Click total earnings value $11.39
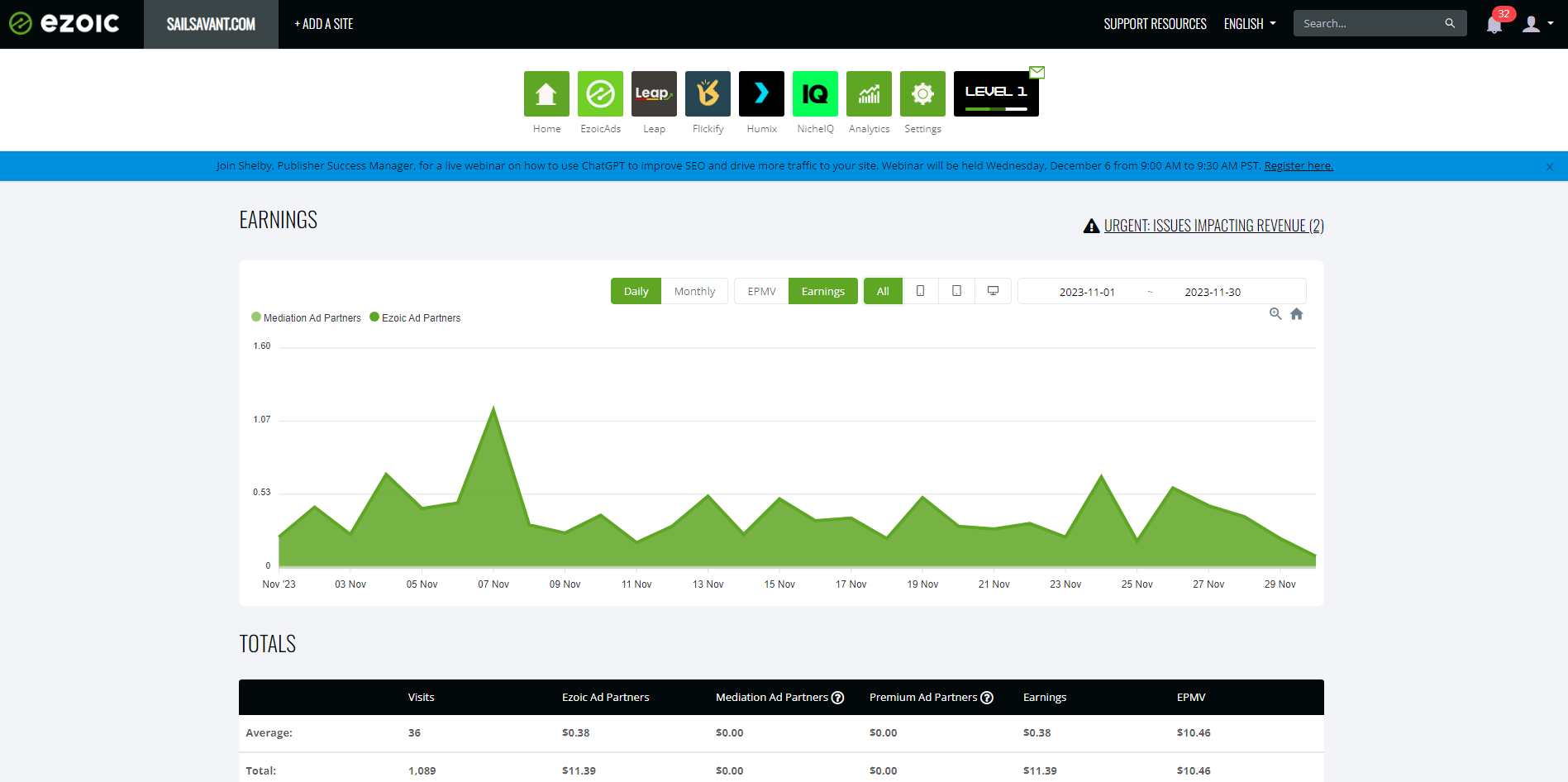1568x782 pixels. [1040, 770]
